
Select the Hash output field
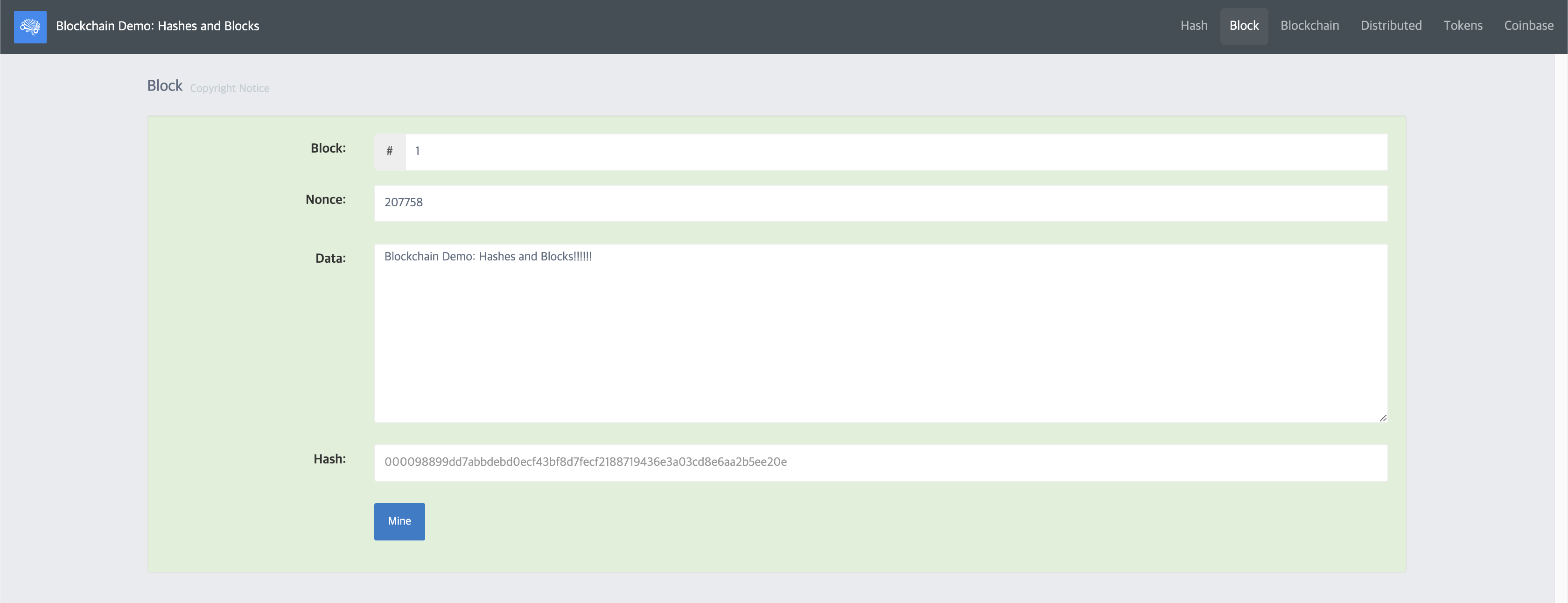tap(880, 462)
